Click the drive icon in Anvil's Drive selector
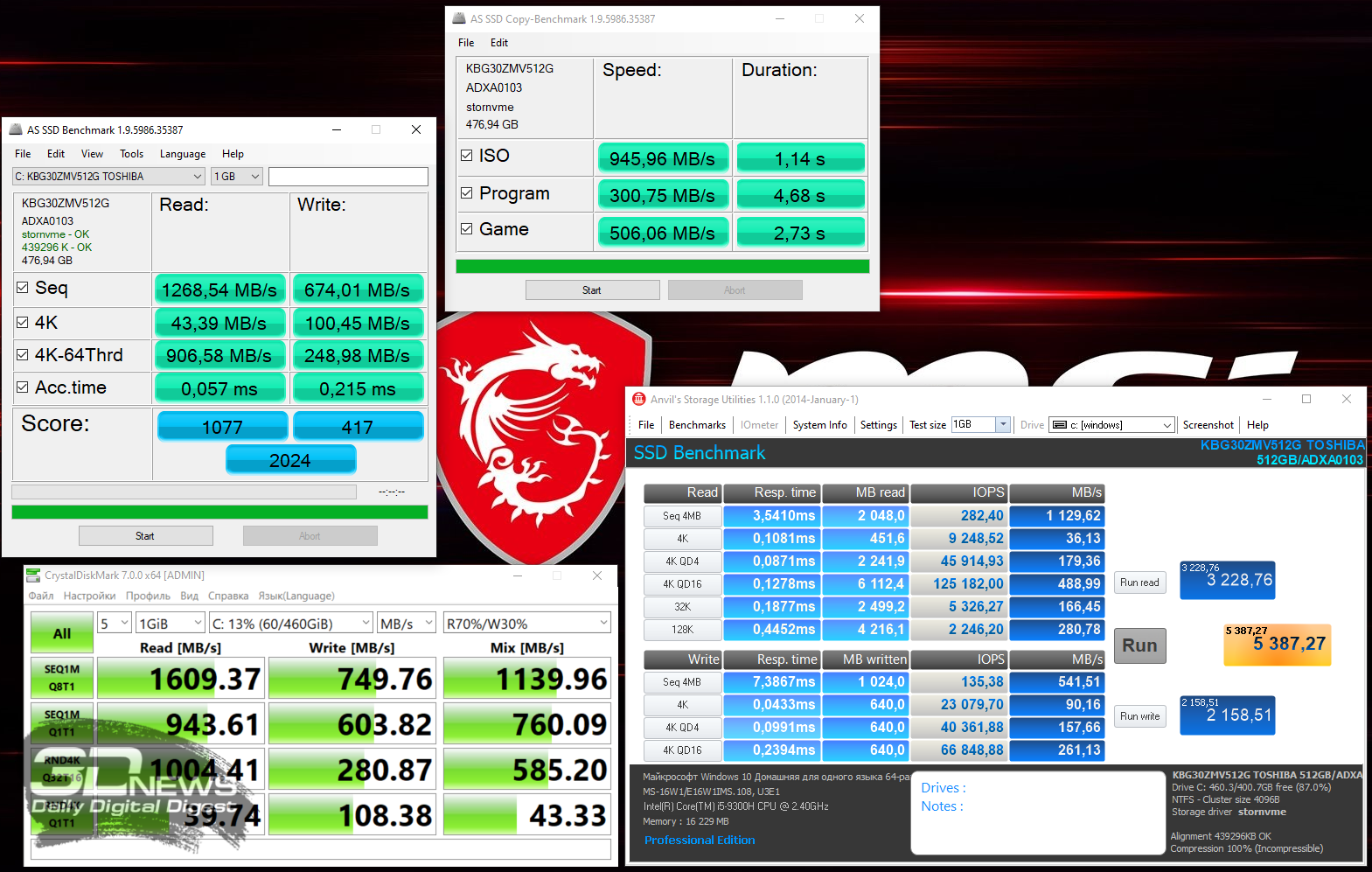This screenshot has width=1372, height=872. [1060, 425]
